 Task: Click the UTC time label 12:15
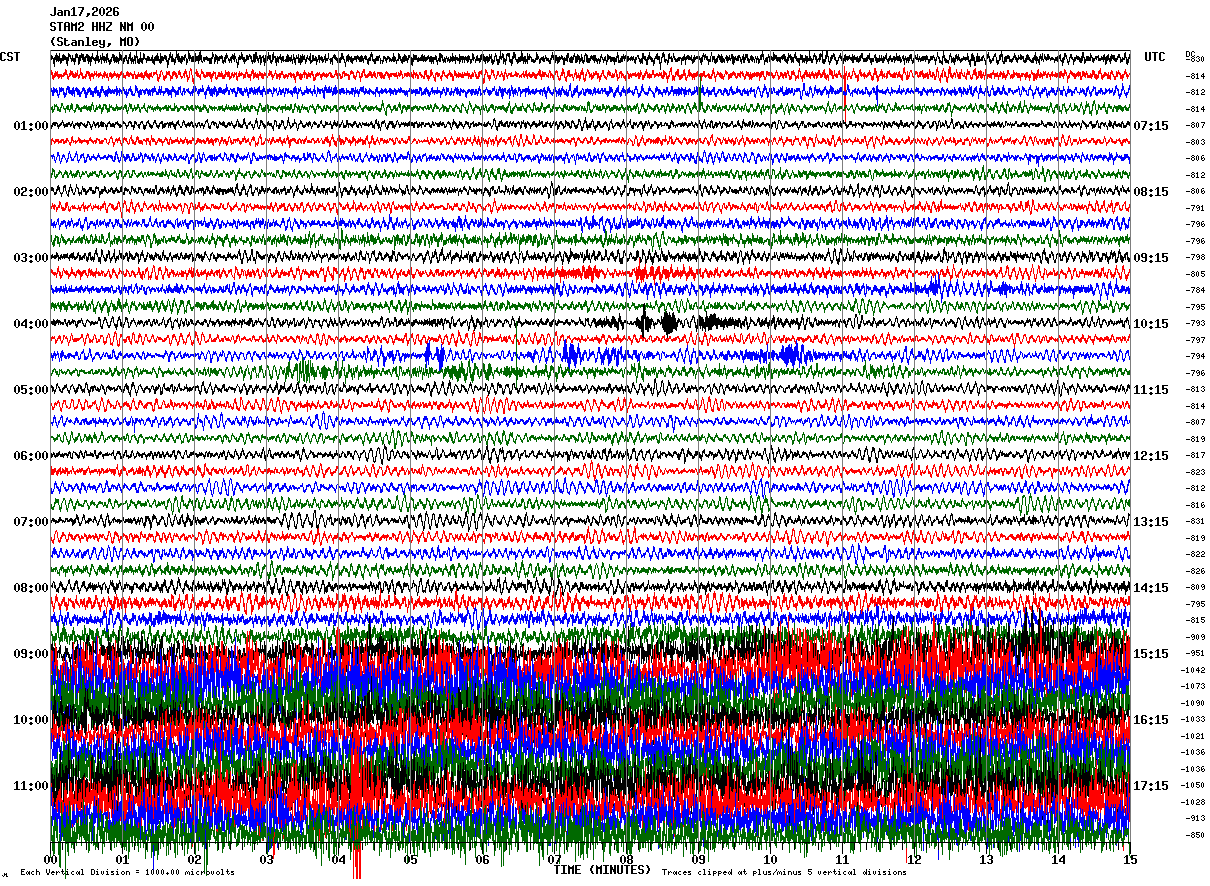pos(1151,456)
